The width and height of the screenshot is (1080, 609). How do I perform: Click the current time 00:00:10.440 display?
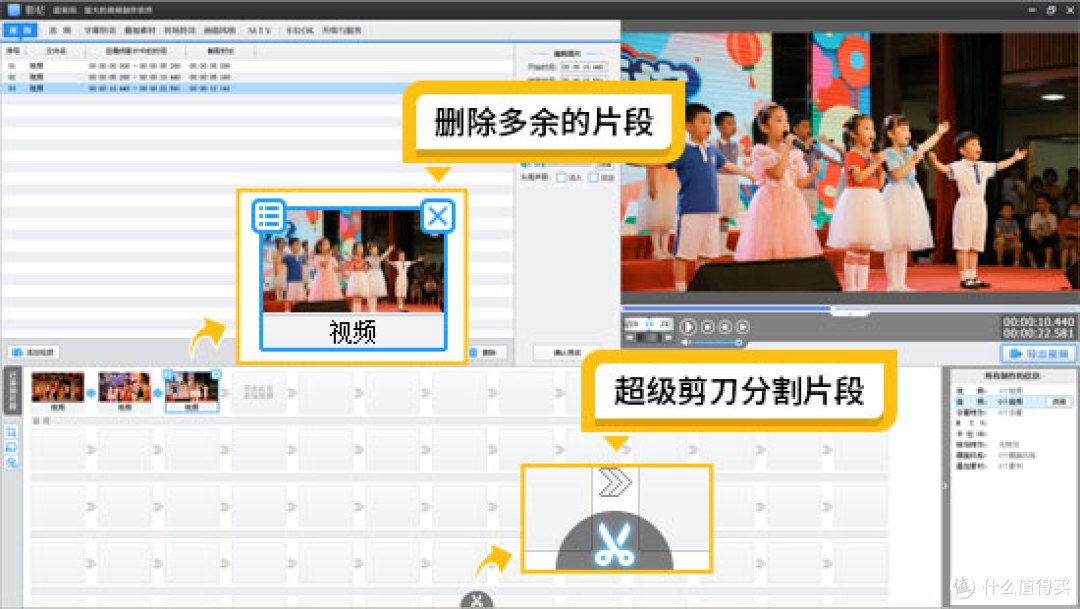(1038, 322)
